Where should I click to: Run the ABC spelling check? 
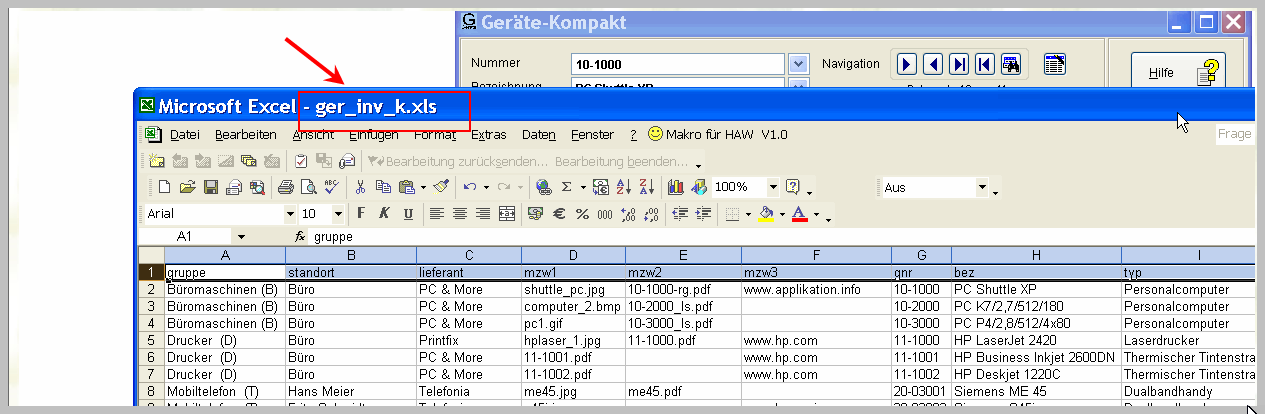pyautogui.click(x=332, y=187)
